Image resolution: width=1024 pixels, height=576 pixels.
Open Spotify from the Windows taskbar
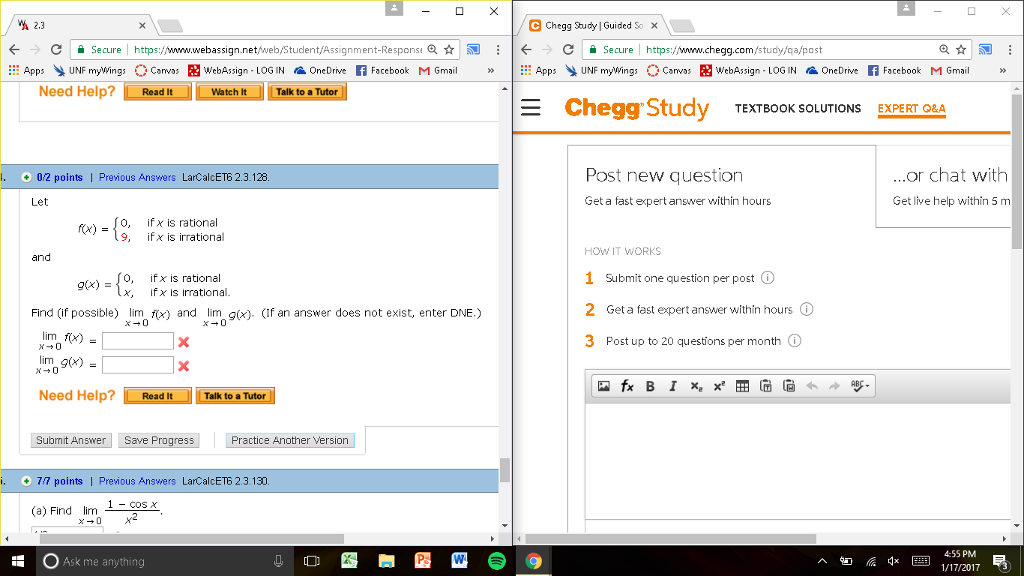click(495, 562)
